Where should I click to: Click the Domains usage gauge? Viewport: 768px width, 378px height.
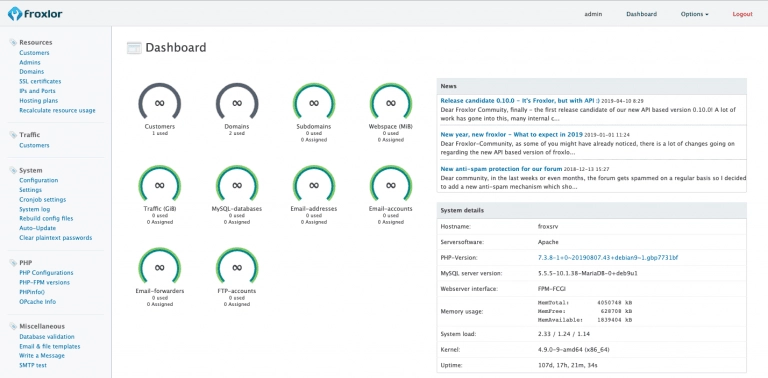[237, 103]
